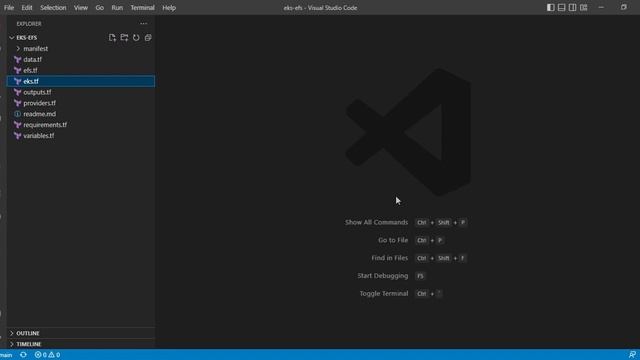
Task: Toggle bottom panel layout icon
Action: 562,7
